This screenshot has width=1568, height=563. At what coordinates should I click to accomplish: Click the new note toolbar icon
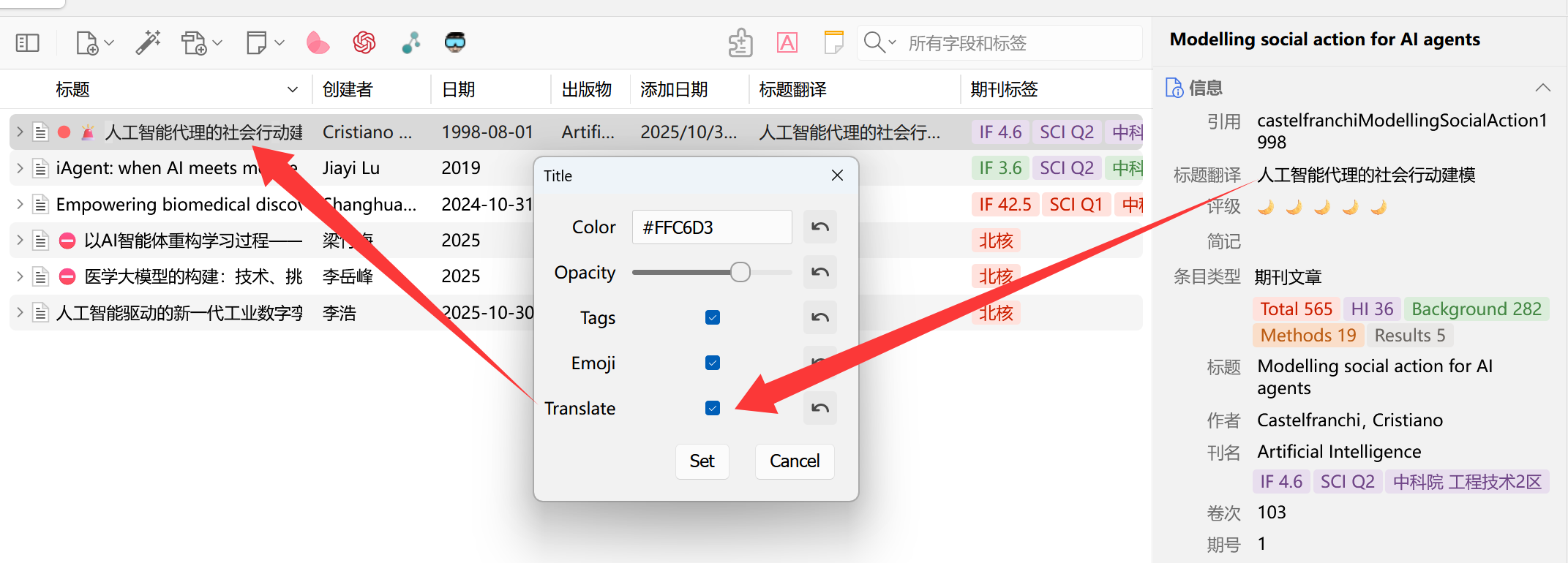coord(257,42)
